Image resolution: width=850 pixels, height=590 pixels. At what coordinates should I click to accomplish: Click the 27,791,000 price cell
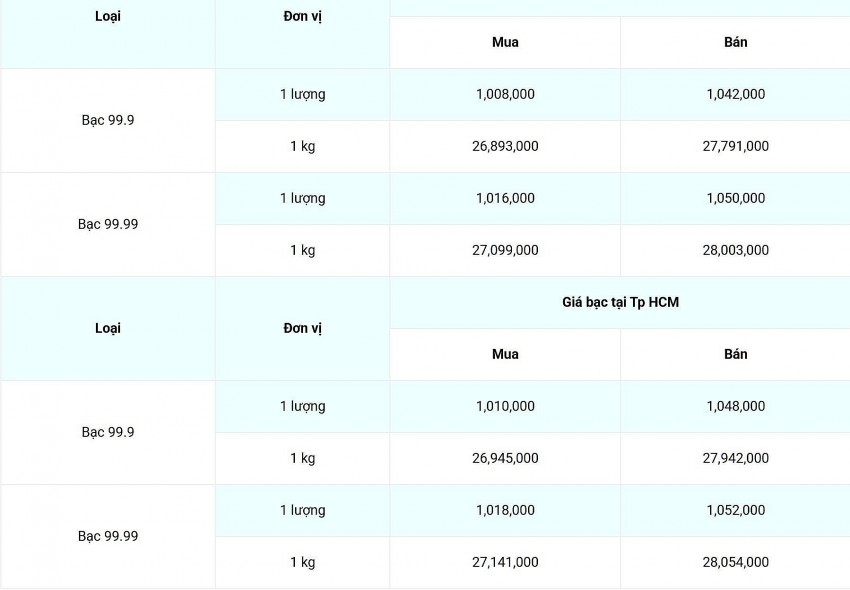735,146
